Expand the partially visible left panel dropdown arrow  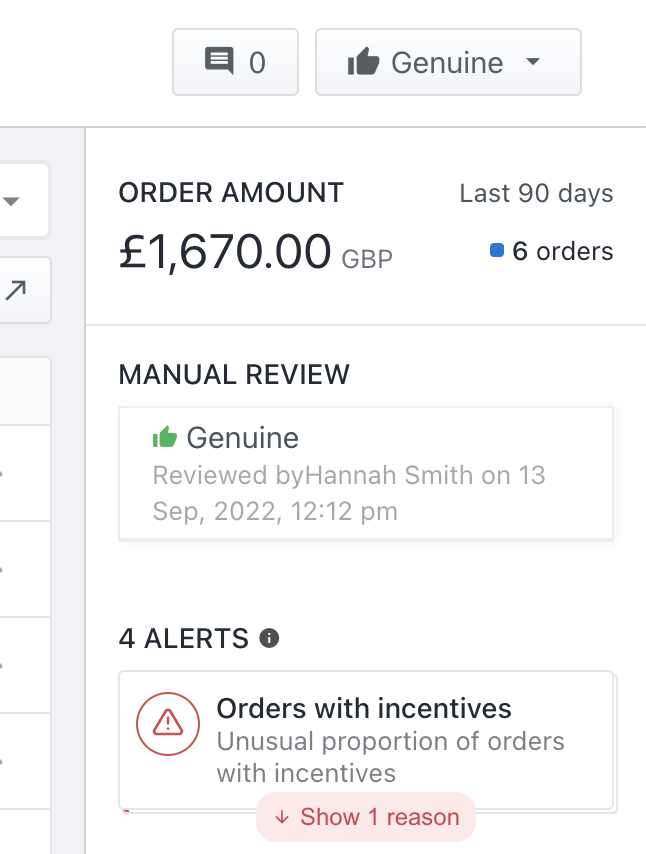12,201
